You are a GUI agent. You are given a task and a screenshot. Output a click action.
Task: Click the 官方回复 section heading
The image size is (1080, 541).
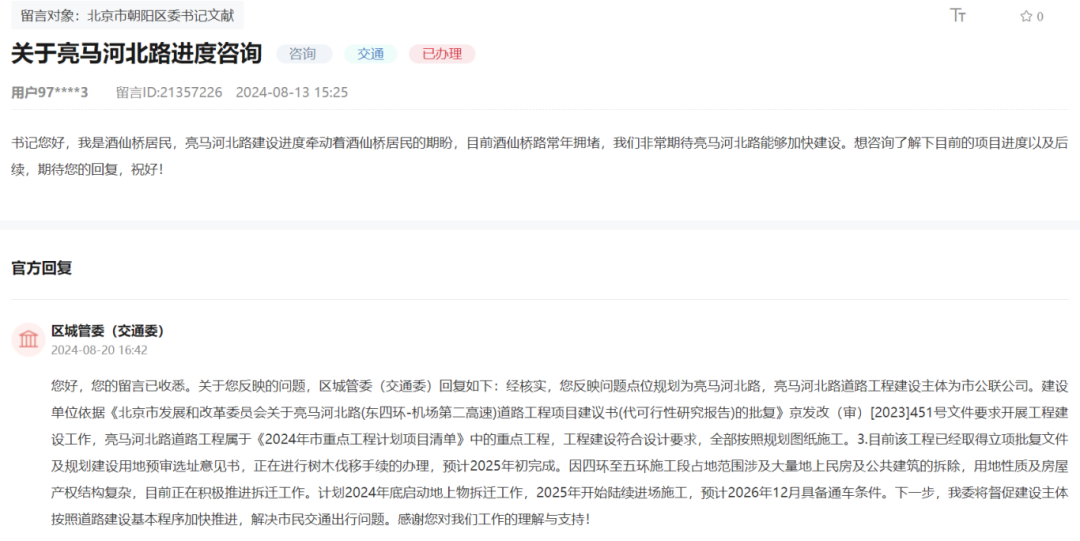click(x=41, y=268)
